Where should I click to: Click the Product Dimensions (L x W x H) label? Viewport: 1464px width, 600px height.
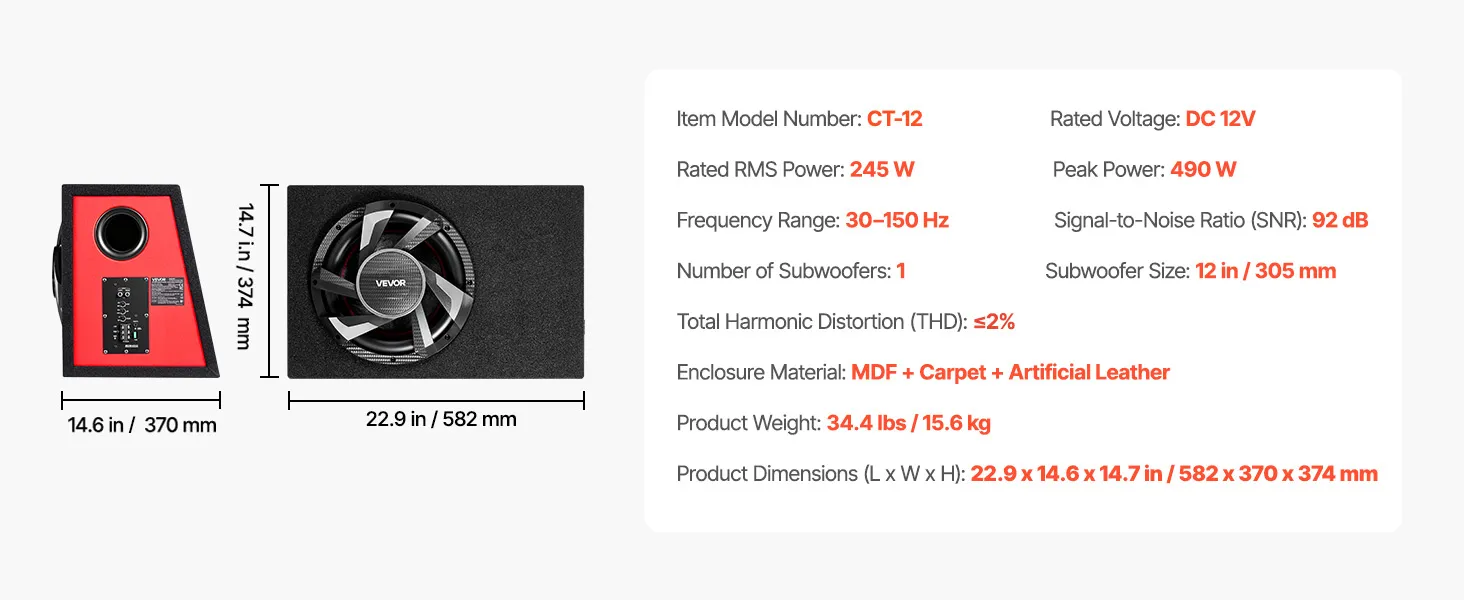(x=820, y=474)
